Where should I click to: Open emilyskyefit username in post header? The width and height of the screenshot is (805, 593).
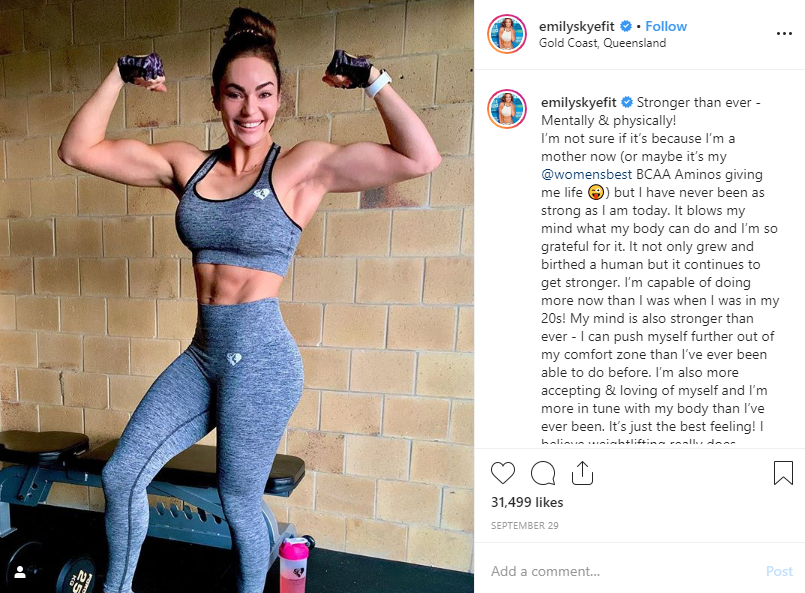pyautogui.click(x=577, y=26)
